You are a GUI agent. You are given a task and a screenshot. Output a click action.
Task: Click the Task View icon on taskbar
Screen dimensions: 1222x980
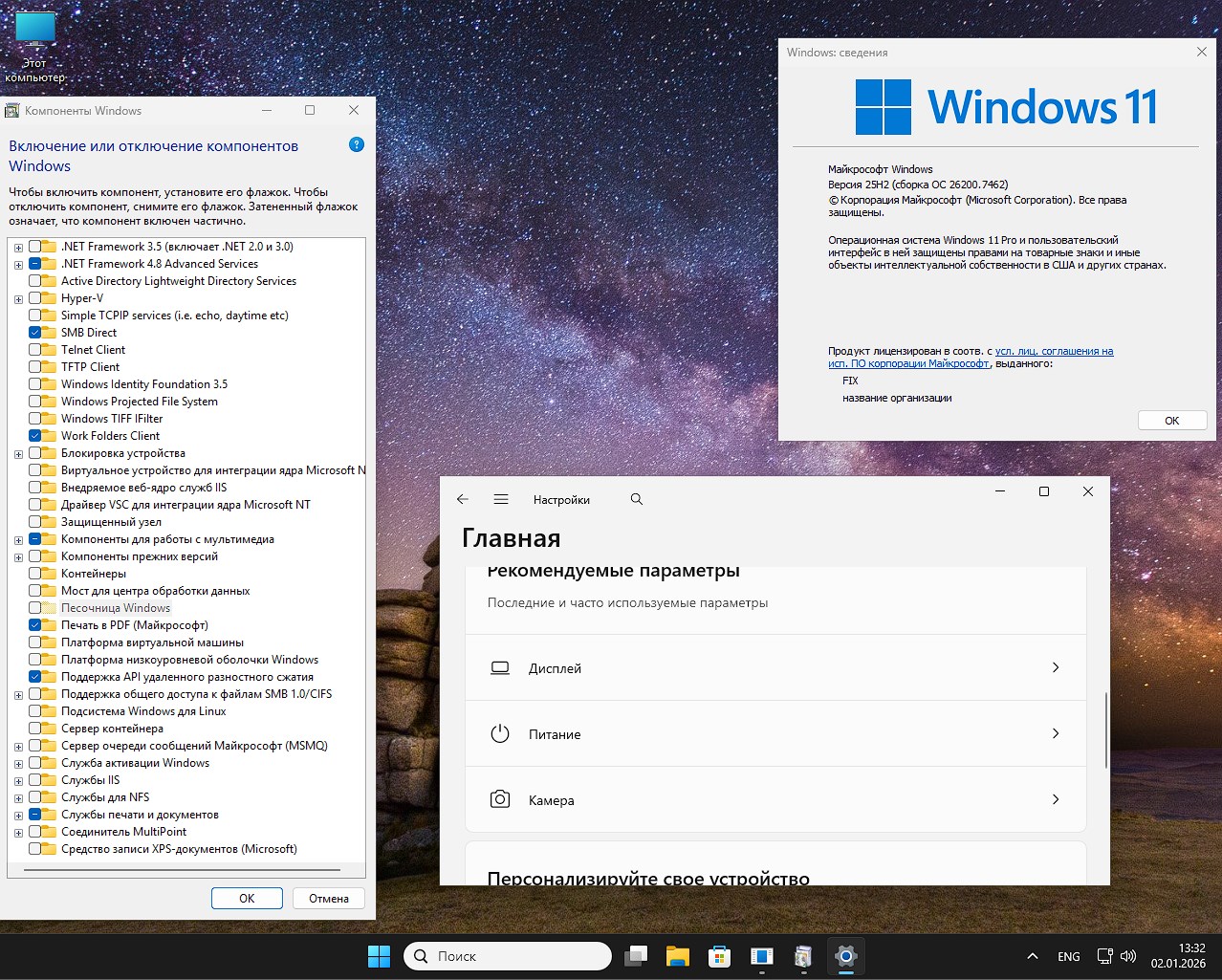coord(636,955)
